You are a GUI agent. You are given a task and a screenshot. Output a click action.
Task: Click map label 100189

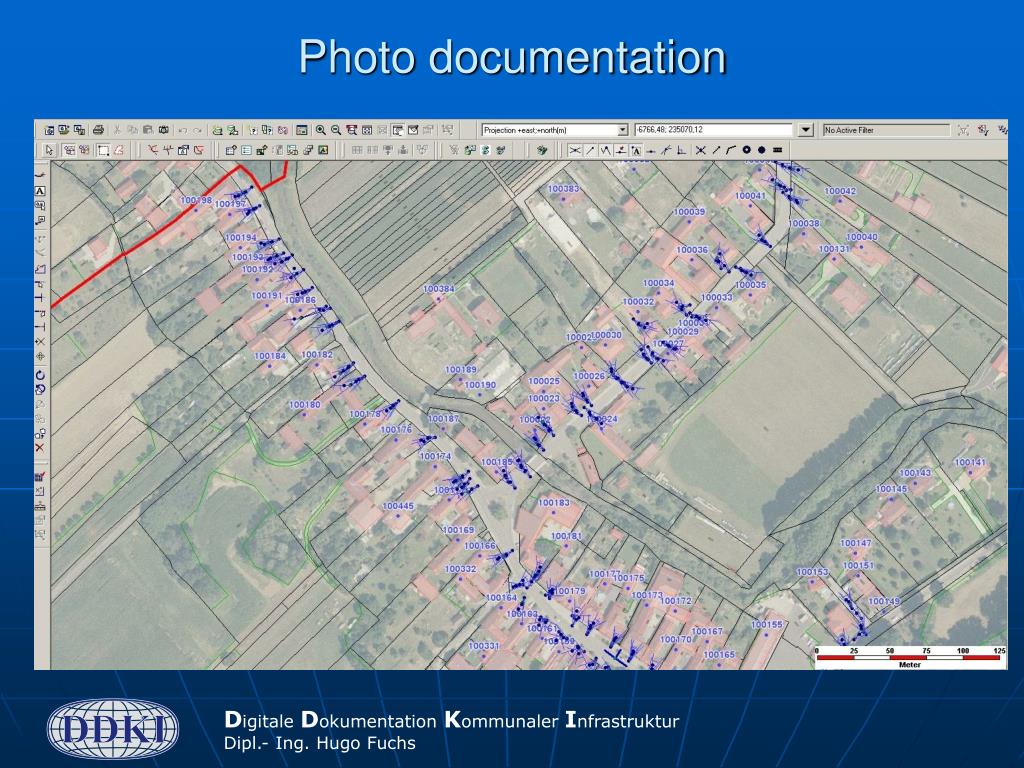[x=460, y=370]
